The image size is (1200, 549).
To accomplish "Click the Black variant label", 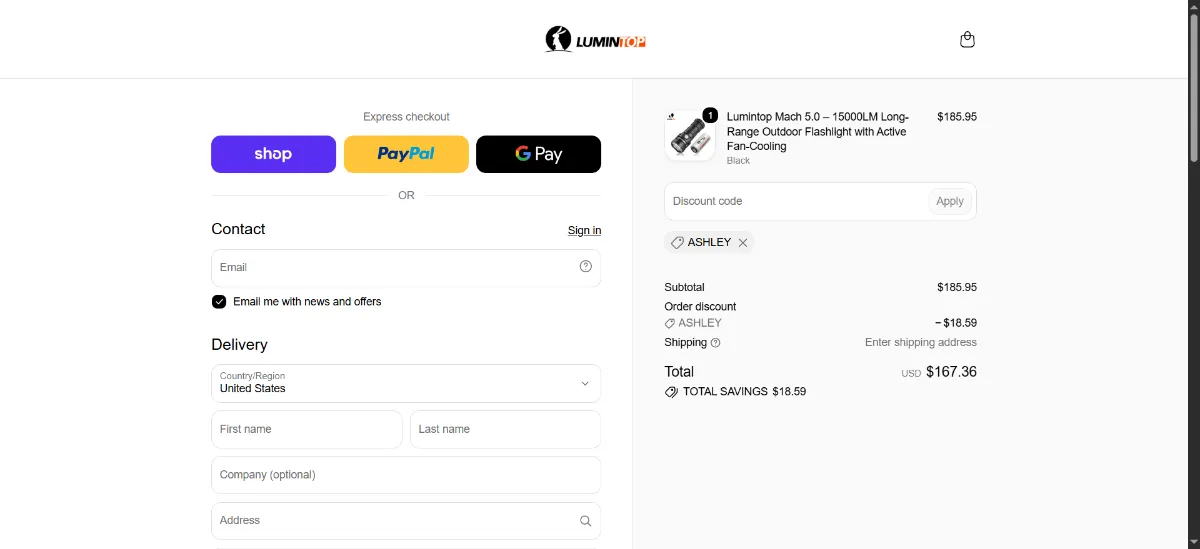I will pyautogui.click(x=738, y=161).
